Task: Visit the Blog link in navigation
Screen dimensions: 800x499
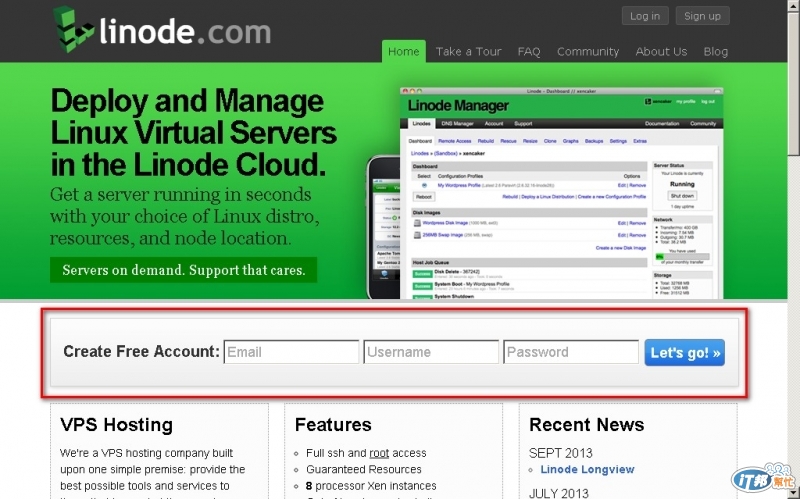Action: coord(715,52)
